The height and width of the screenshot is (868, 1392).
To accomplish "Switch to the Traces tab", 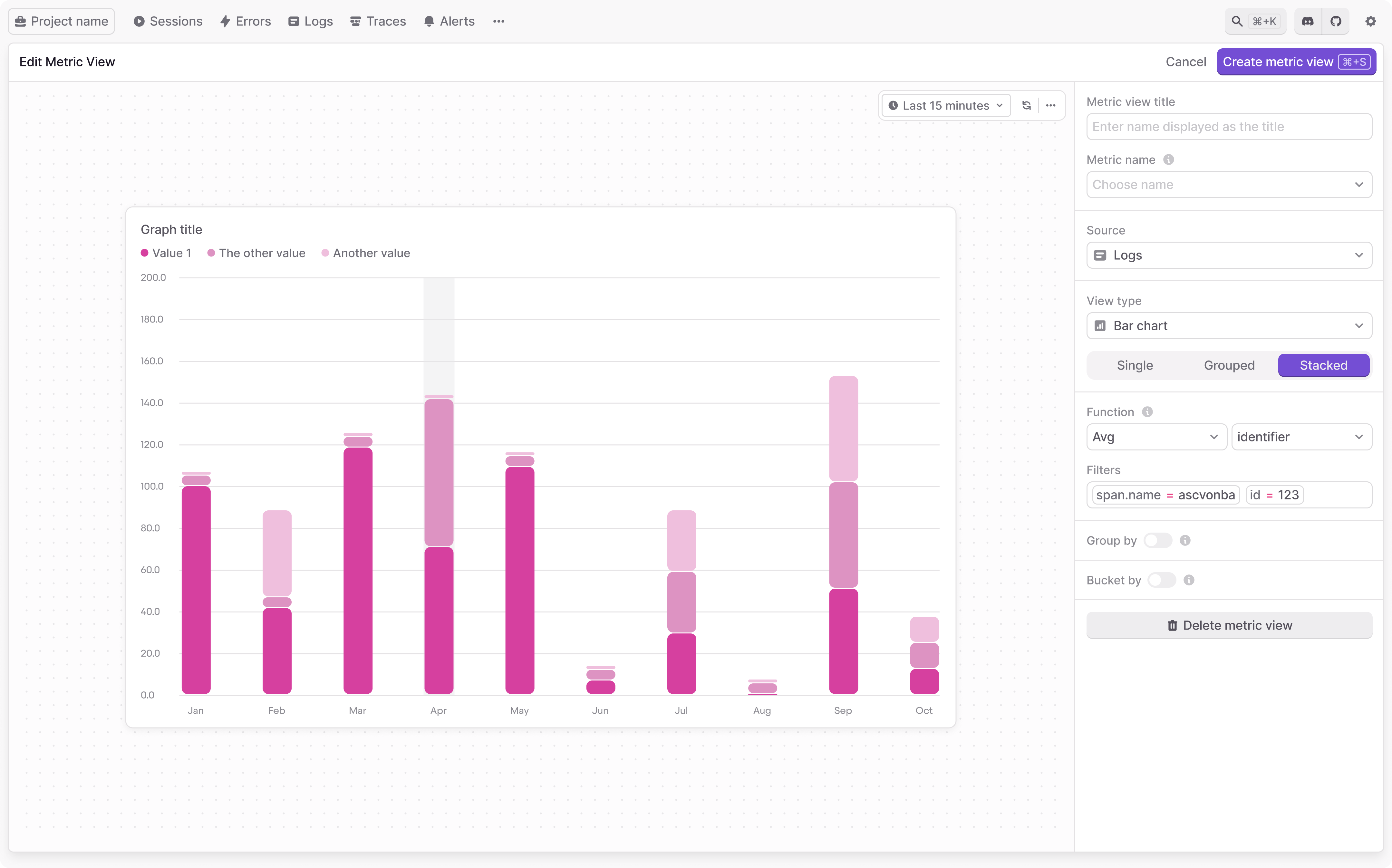I will 378,21.
